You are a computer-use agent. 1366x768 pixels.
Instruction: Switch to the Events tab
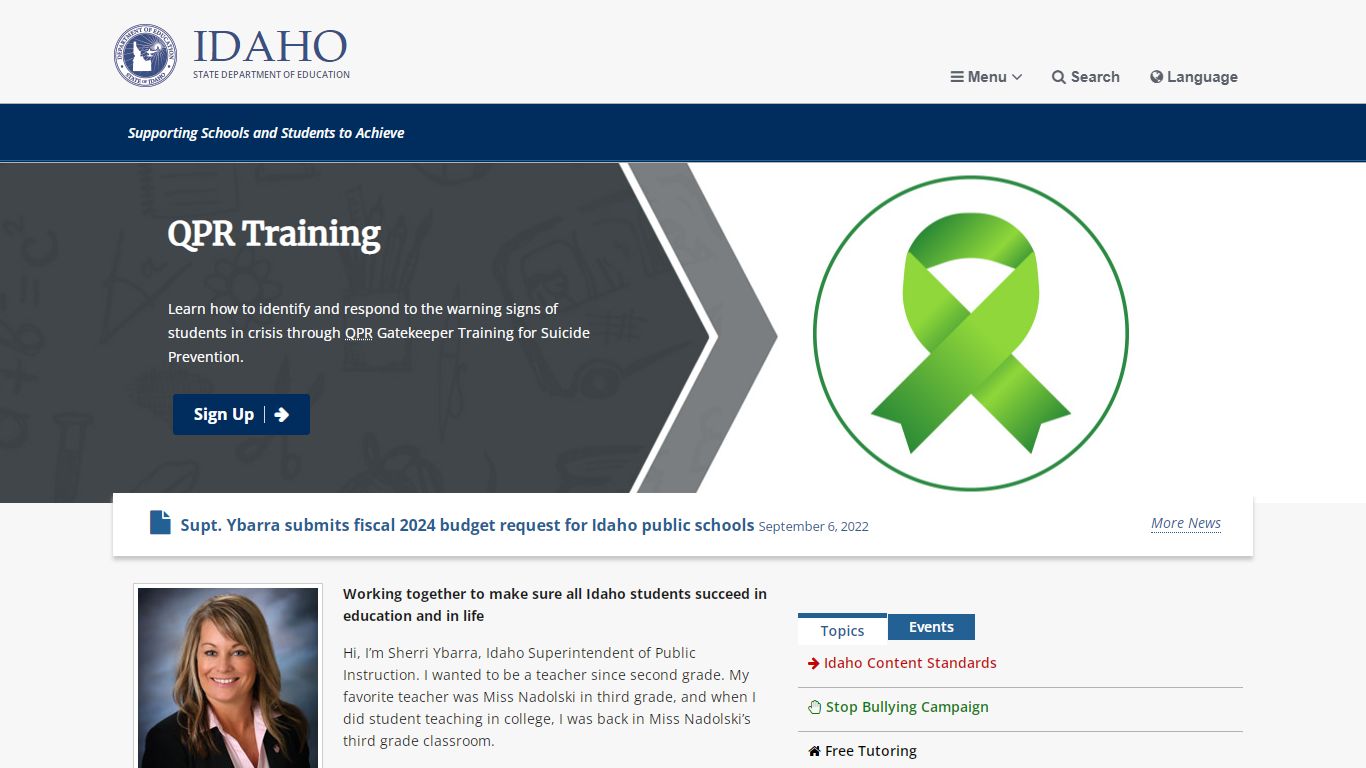[x=931, y=627]
